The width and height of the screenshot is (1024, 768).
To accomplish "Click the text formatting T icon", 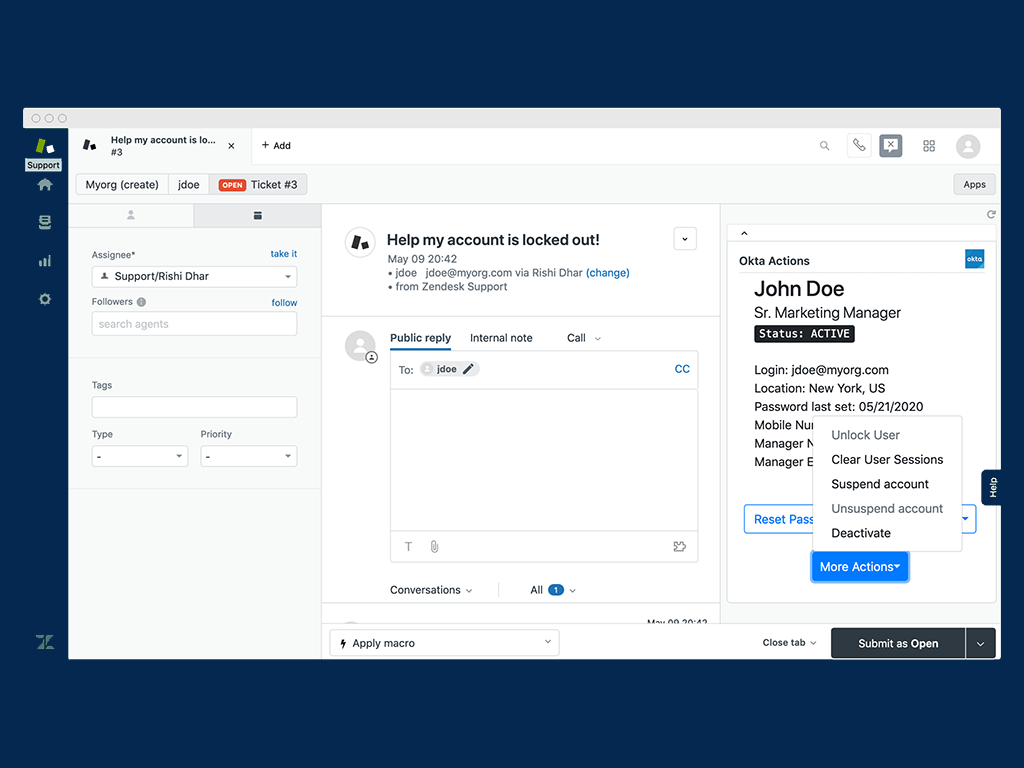I will 408,547.
